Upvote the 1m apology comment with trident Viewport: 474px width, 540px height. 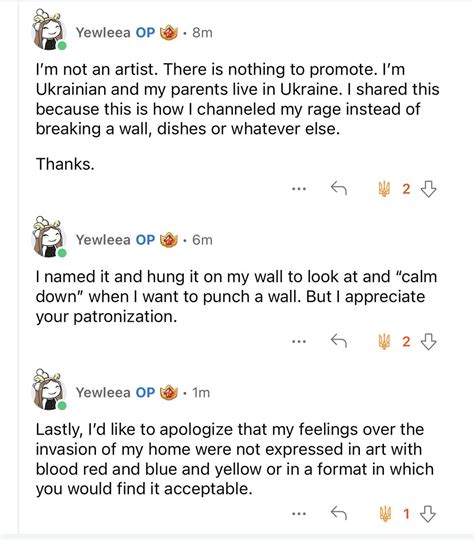point(385,514)
